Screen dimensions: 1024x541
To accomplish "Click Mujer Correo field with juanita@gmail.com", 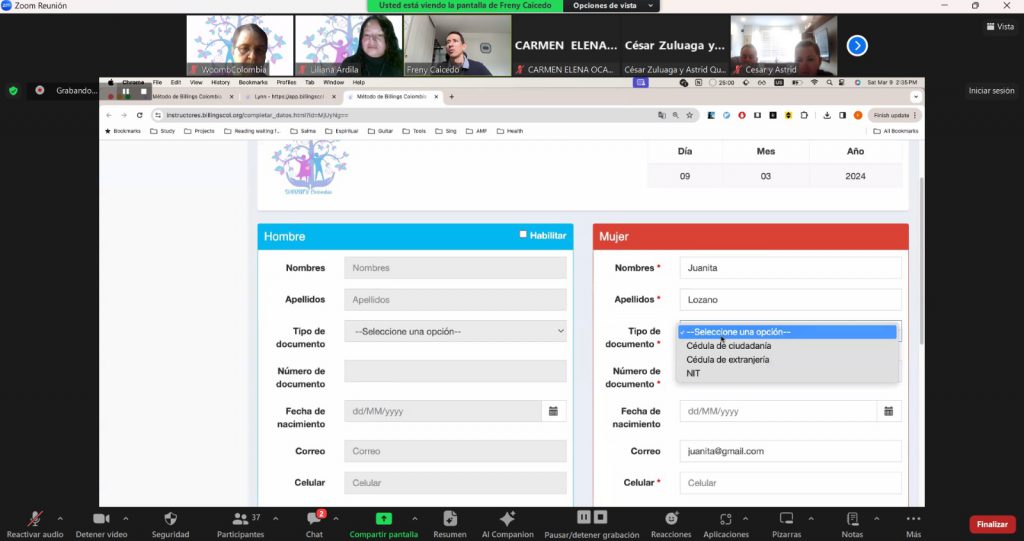I will click(790, 451).
